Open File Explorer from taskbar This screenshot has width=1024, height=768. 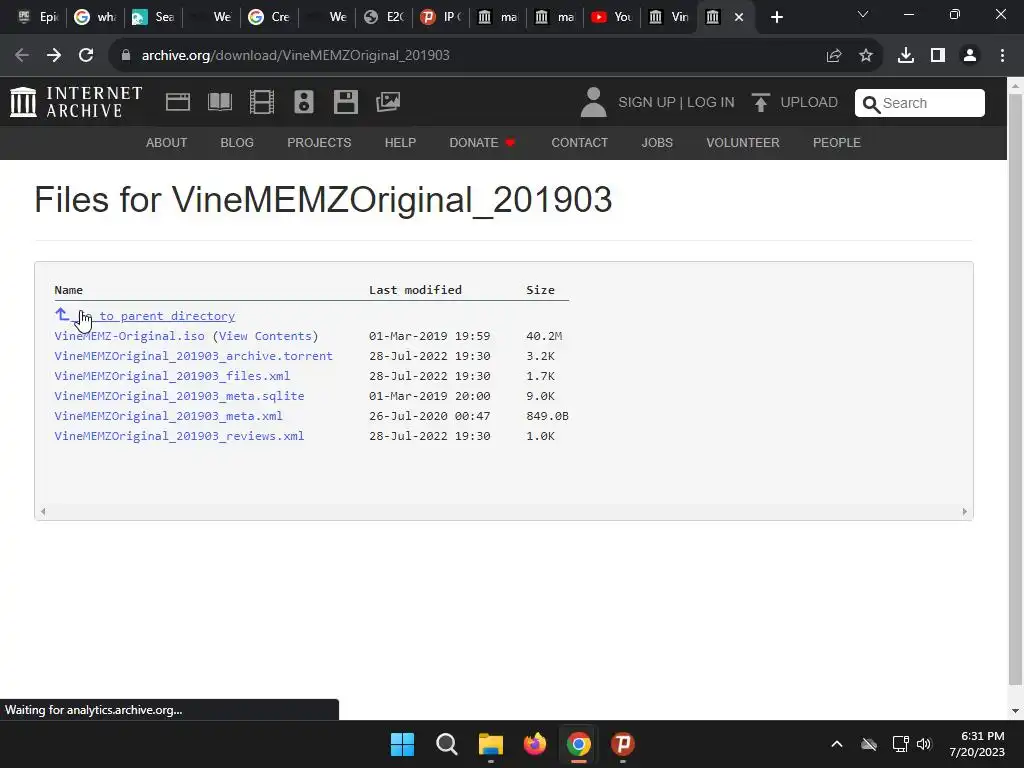click(x=490, y=744)
